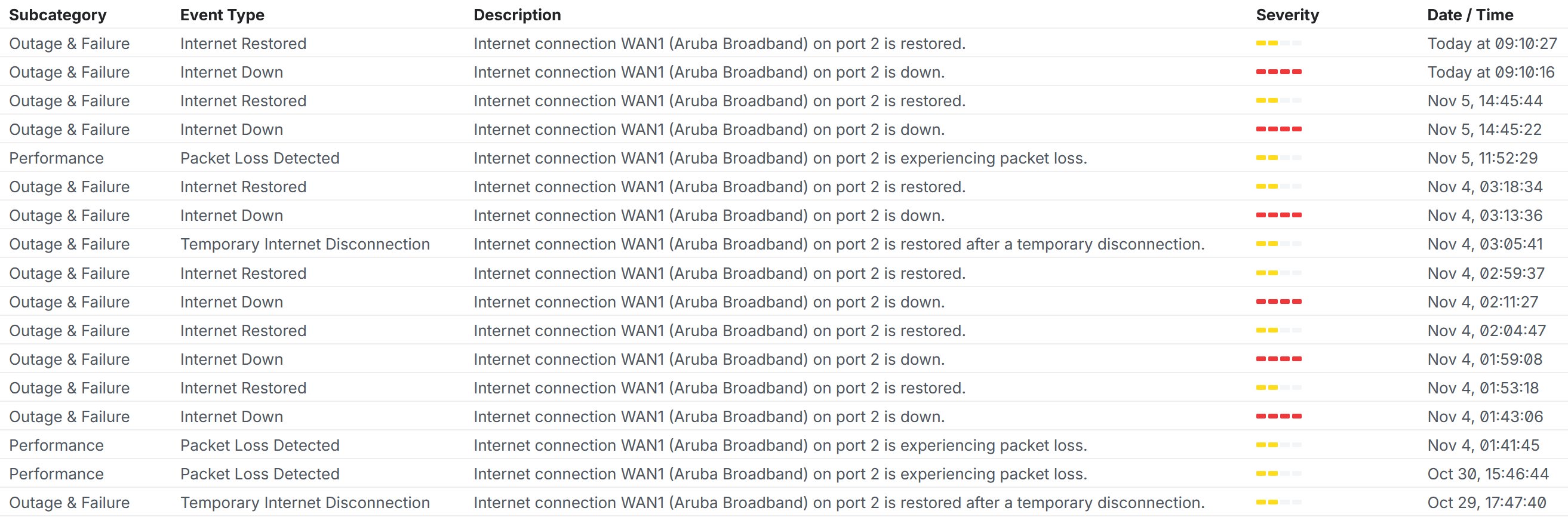Viewport: 1568px width, 517px height.
Task: Click the Description column header
Action: (517, 14)
